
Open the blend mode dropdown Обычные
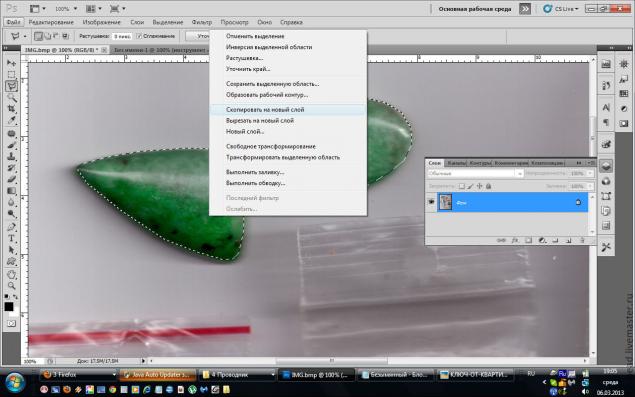click(475, 173)
